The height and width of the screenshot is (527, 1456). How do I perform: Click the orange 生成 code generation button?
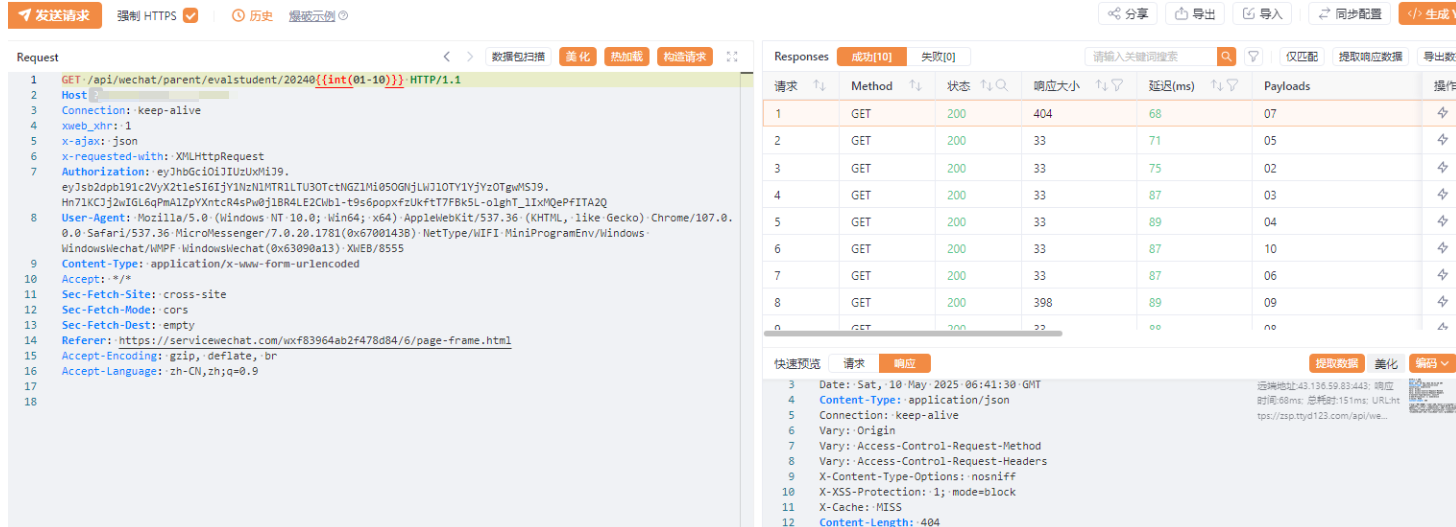pos(1427,14)
